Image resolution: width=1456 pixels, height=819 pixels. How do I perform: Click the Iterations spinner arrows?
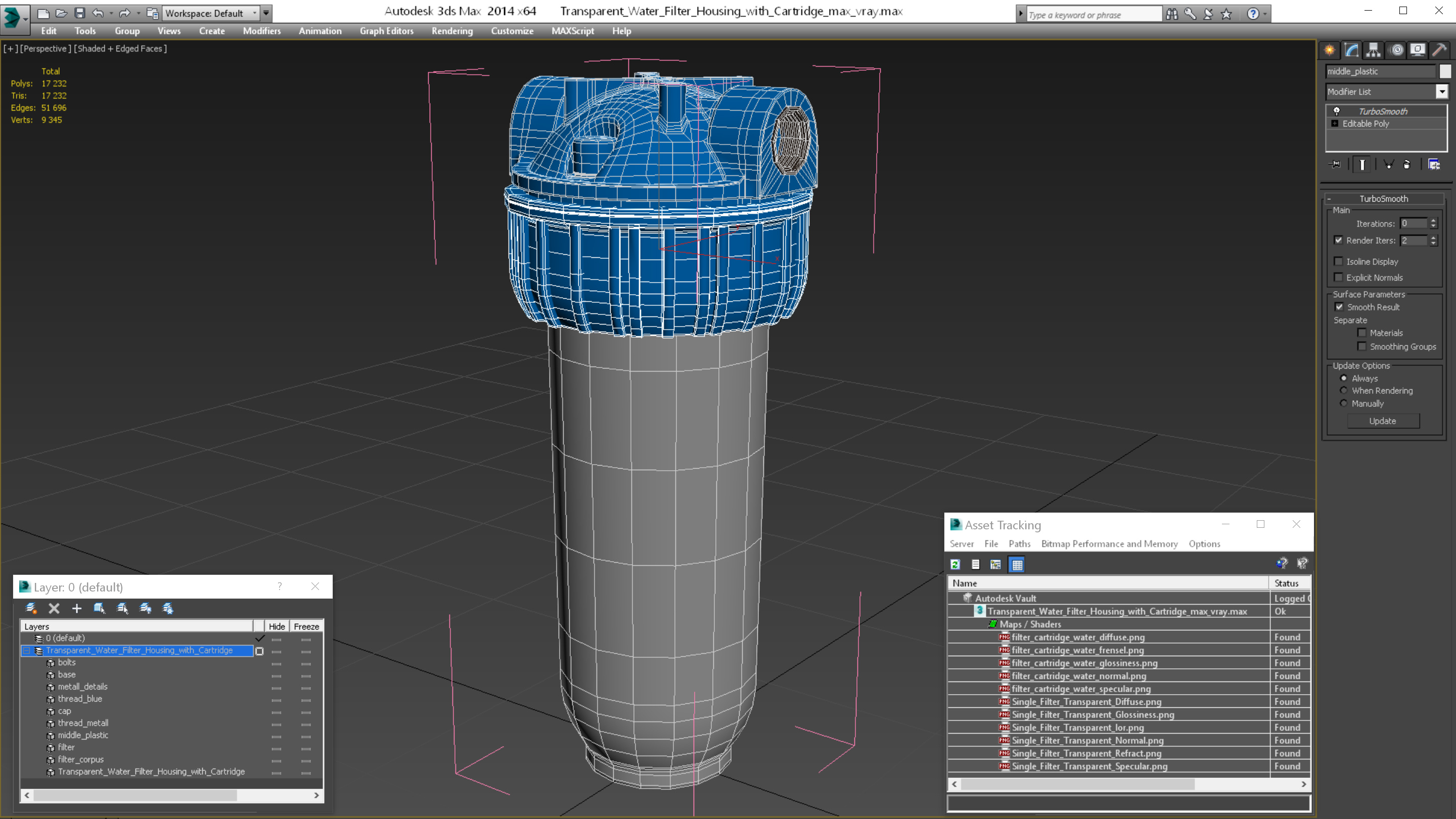click(x=1433, y=224)
